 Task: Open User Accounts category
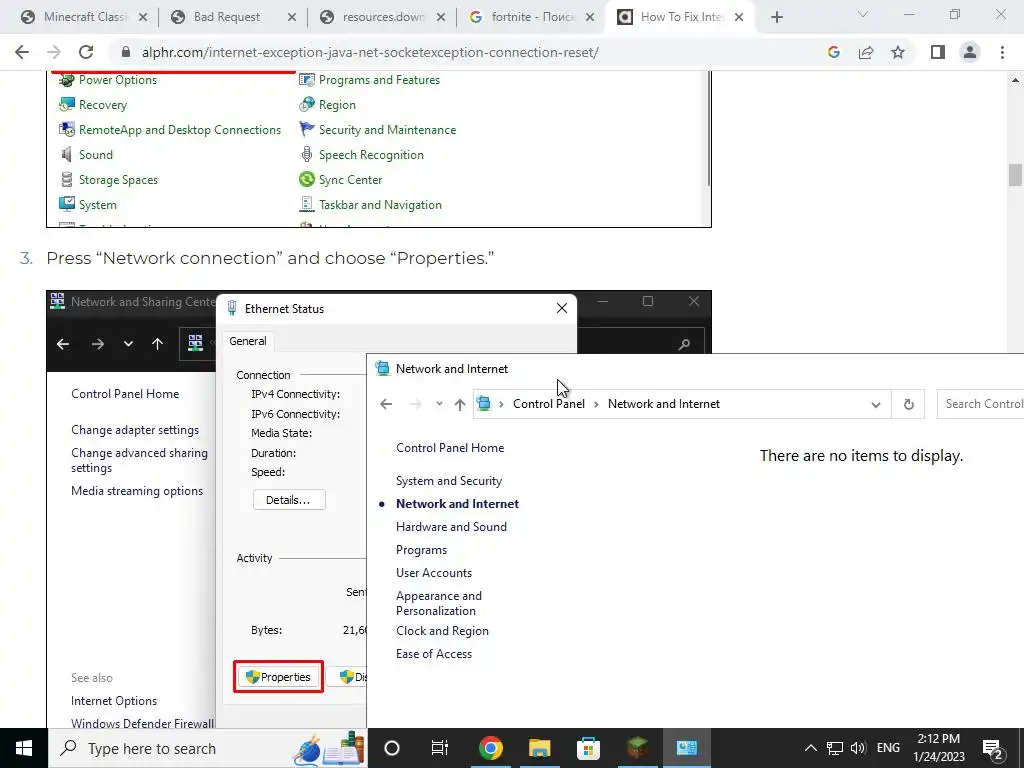point(434,573)
